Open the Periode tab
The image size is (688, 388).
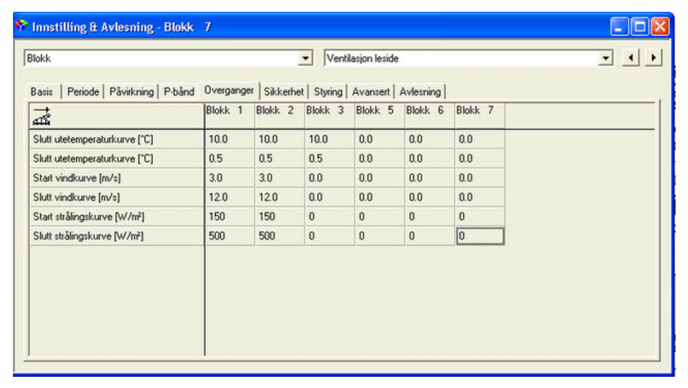[x=83, y=92]
